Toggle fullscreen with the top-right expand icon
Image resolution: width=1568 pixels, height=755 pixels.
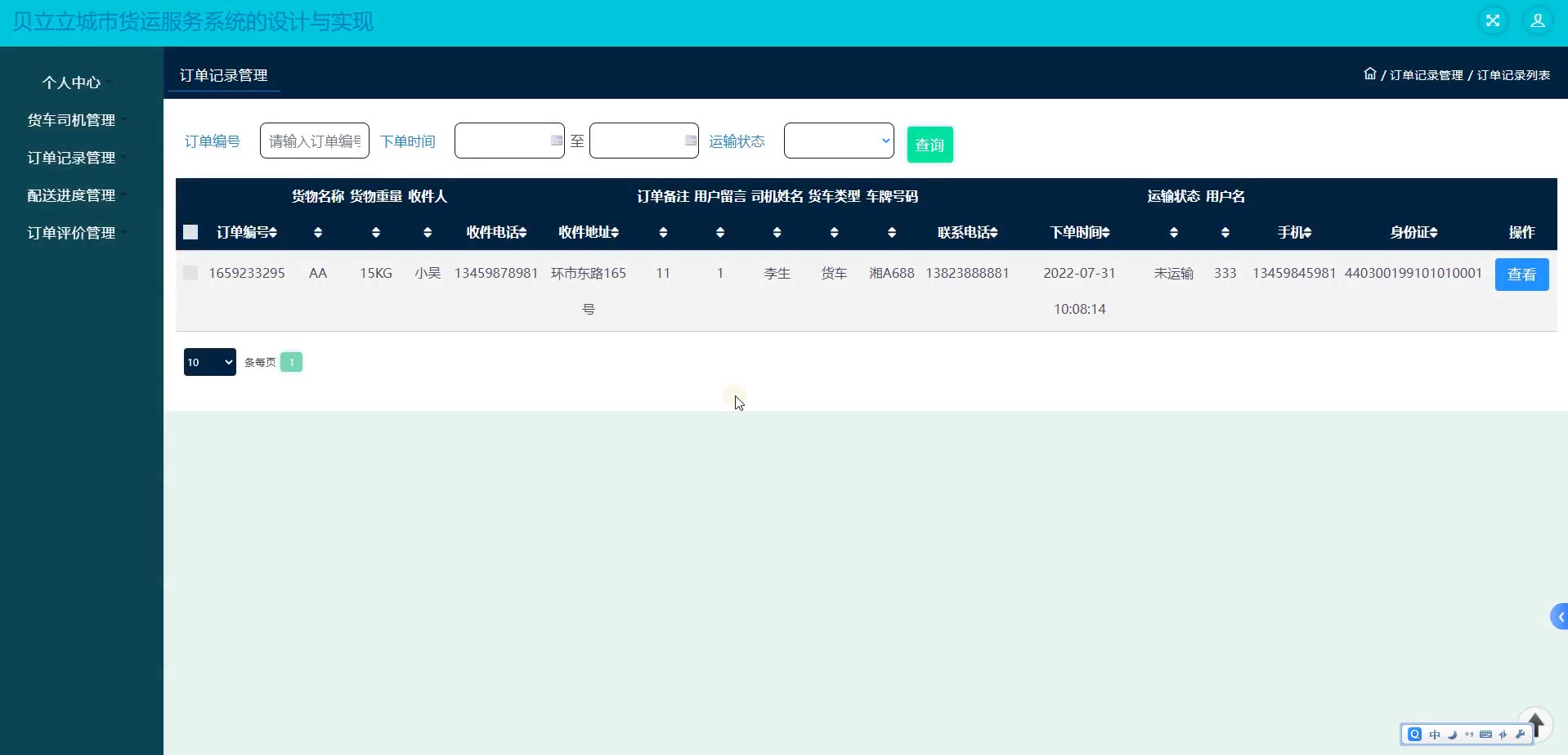1493,21
